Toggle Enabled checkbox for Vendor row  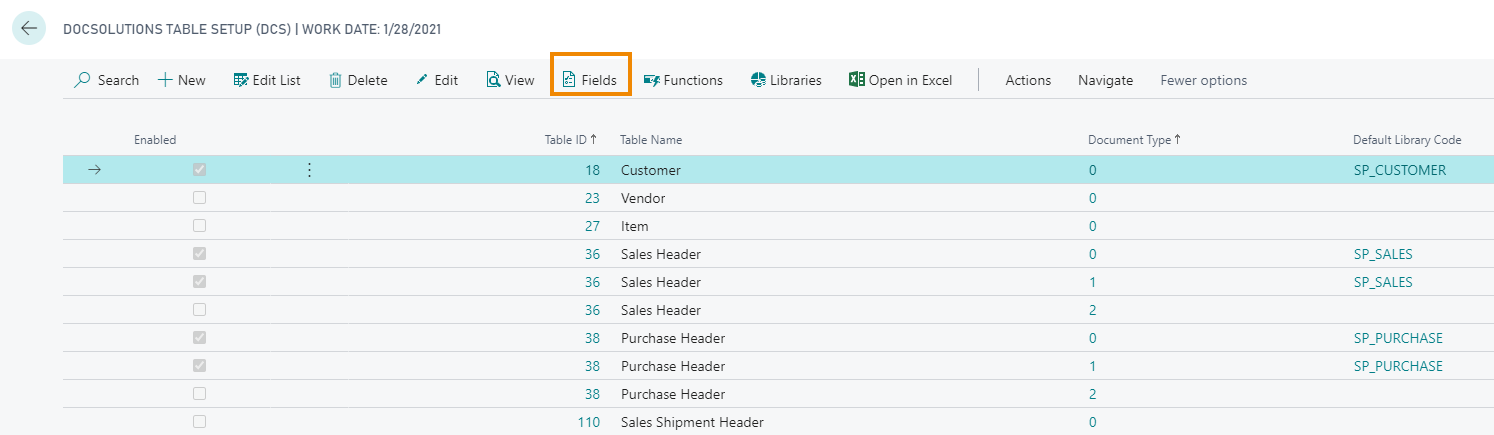click(200, 198)
